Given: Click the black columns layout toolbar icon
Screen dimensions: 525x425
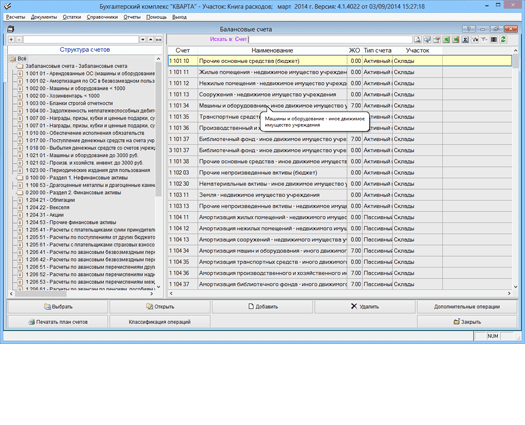Looking at the screenshot, I should (494, 40).
